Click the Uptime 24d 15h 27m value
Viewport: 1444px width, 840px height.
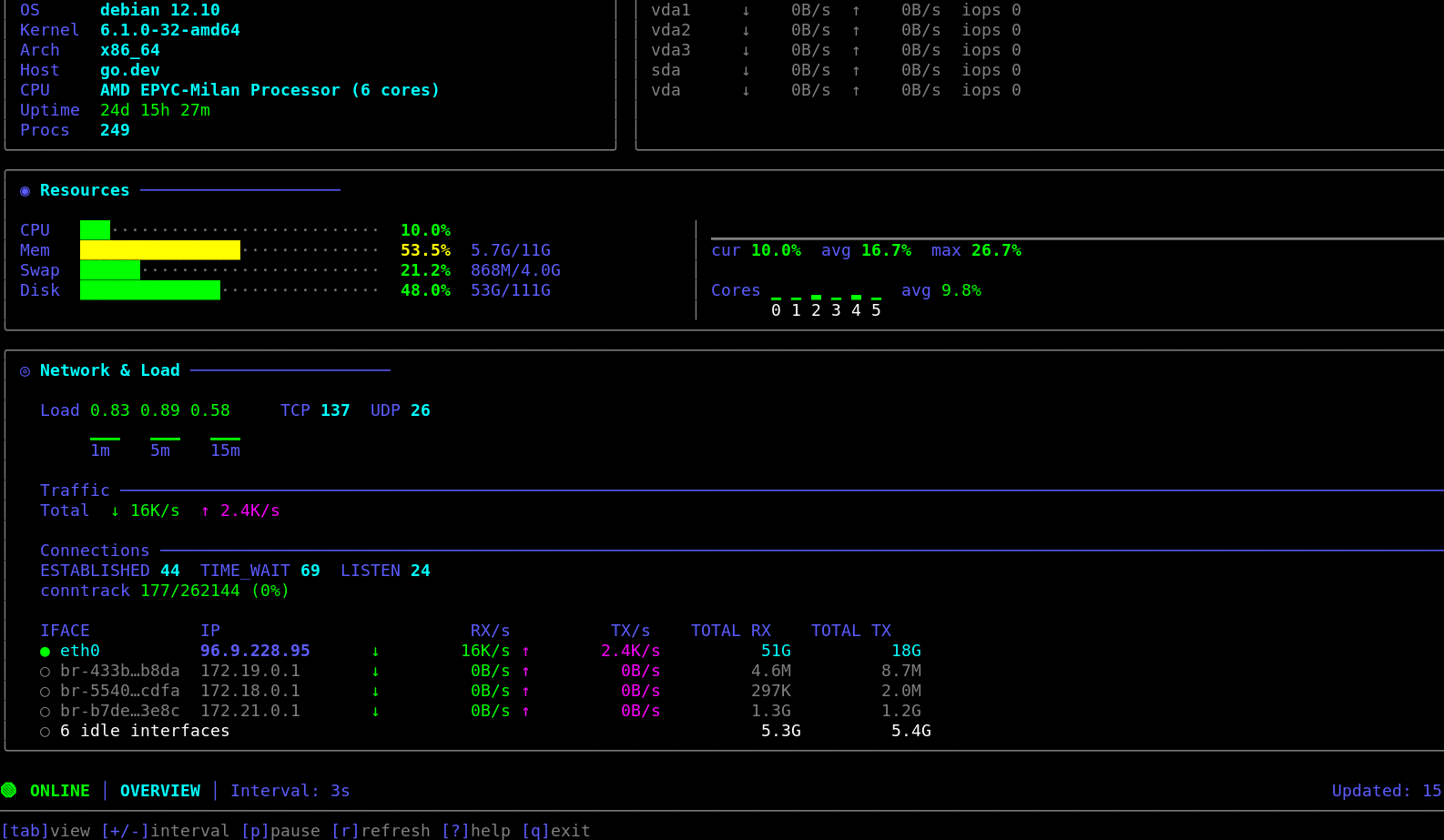click(155, 110)
